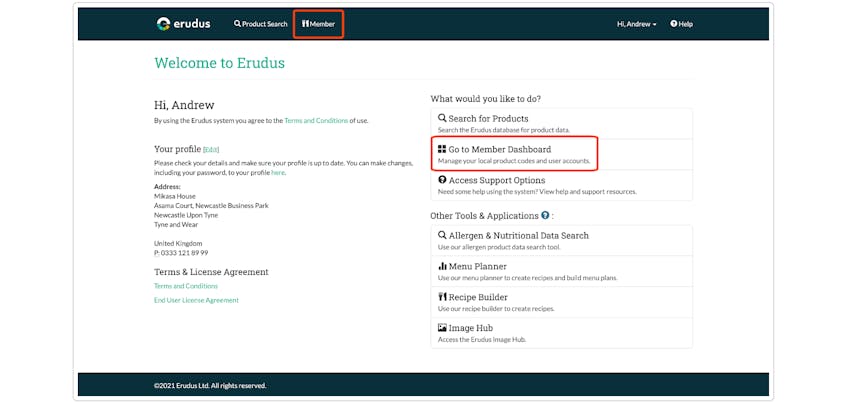This screenshot has width=850, height=408.
Task: Open the Product Search nav item
Action: (261, 24)
